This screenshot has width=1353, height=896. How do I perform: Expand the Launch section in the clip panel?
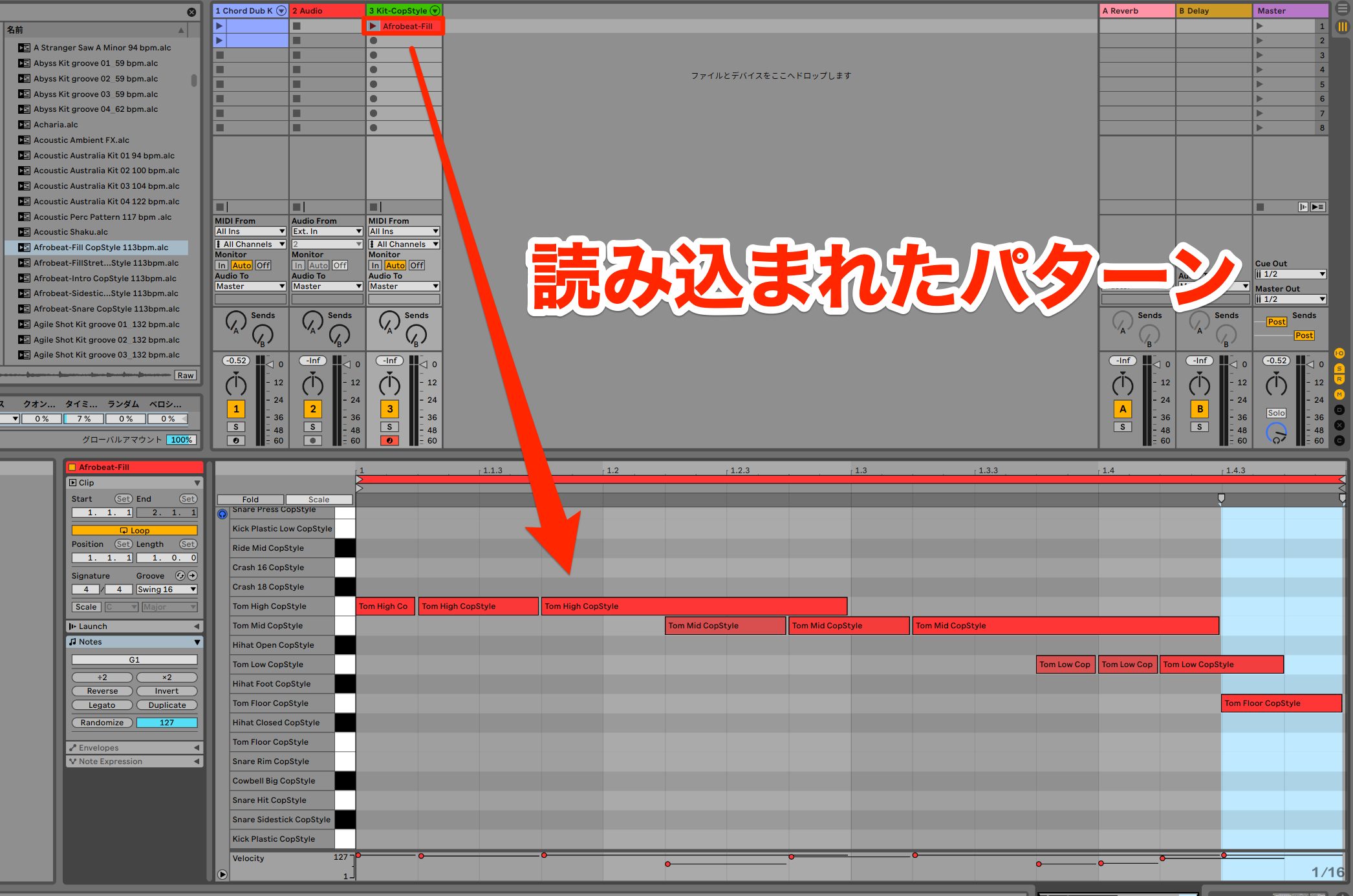(135, 626)
